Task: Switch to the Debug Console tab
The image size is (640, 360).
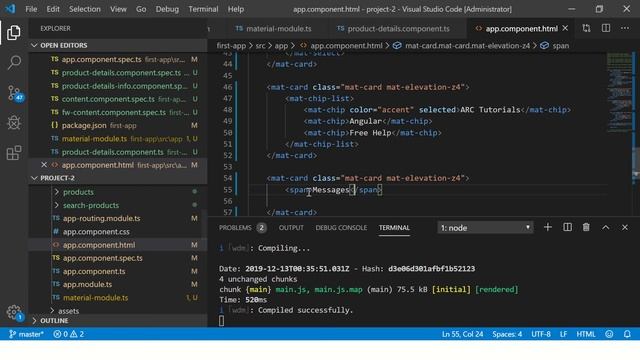Action: coord(341,228)
